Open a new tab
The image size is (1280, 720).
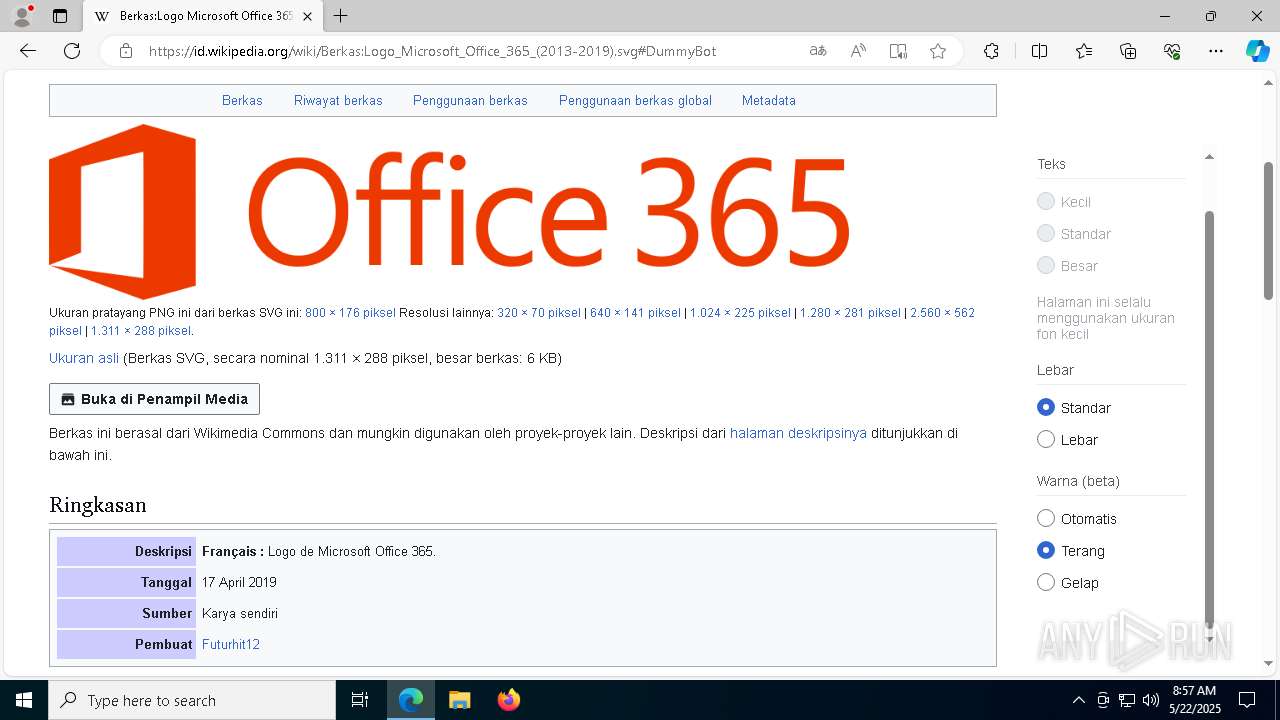pyautogui.click(x=340, y=16)
